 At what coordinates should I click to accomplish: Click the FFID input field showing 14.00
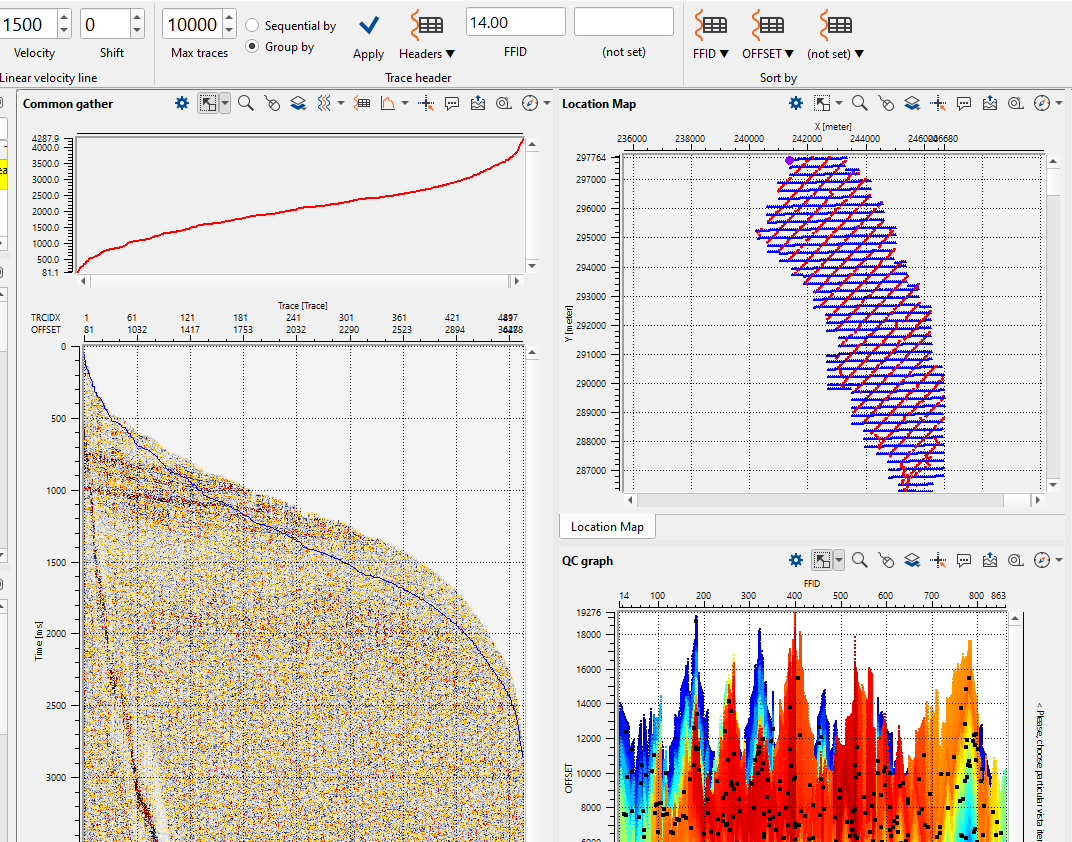point(515,22)
